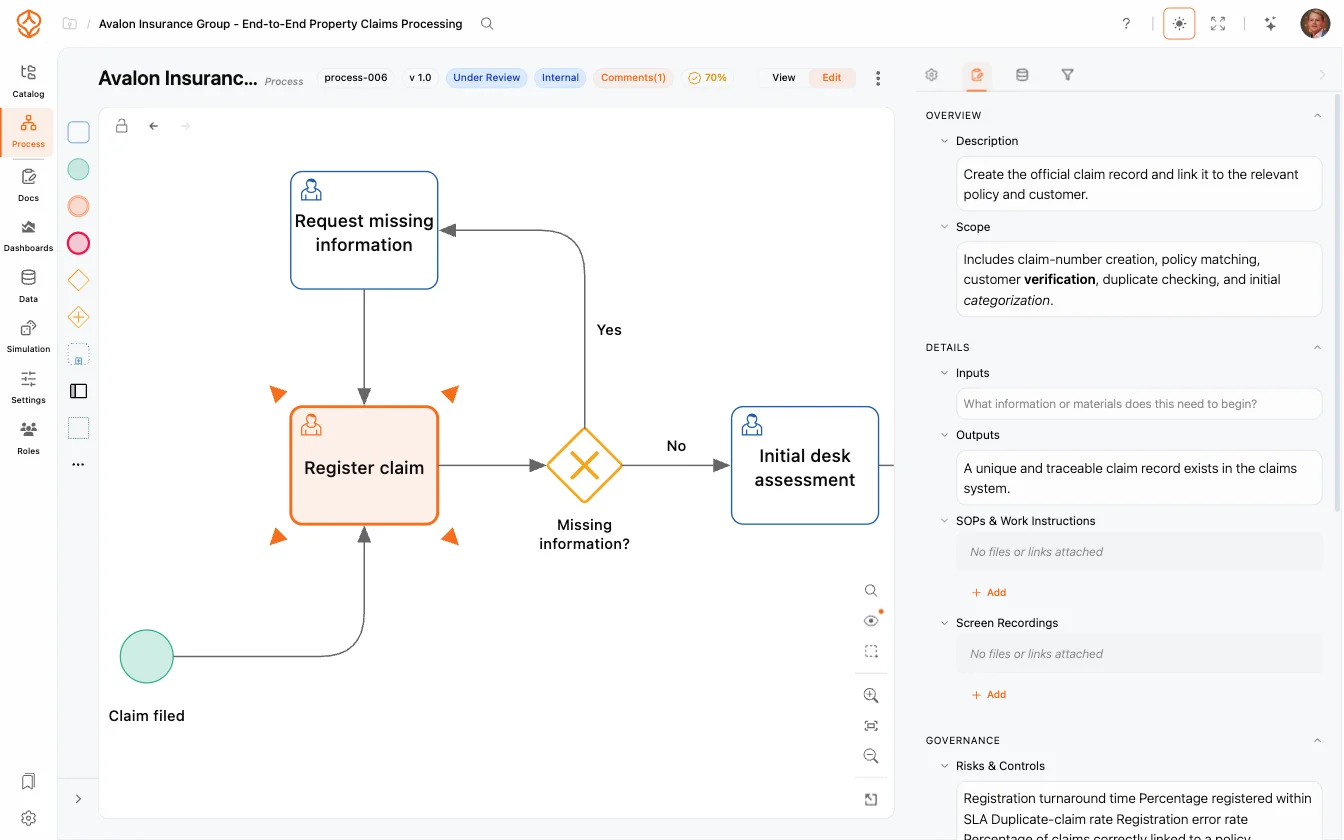Click the folder icon in the breadcrumb
This screenshot has width=1344, height=840.
69,24
